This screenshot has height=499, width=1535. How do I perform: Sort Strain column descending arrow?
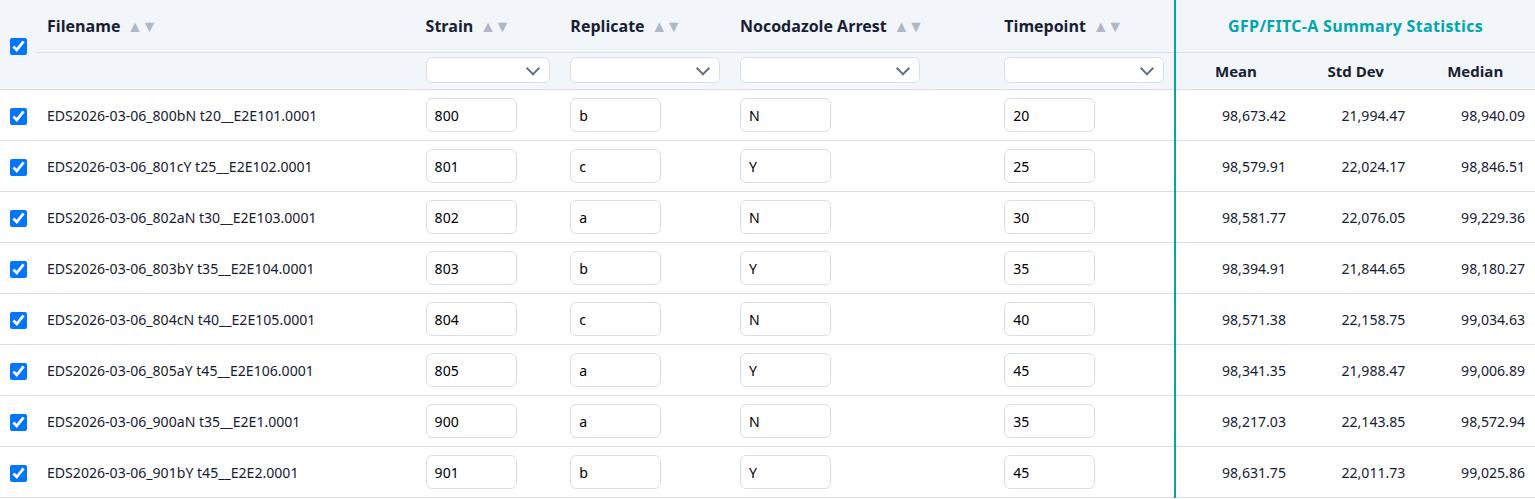click(503, 27)
